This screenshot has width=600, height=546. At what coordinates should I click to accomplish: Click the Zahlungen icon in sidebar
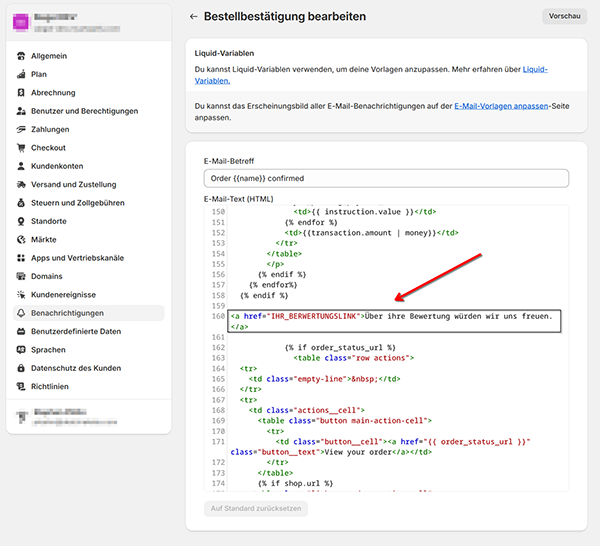coord(21,129)
